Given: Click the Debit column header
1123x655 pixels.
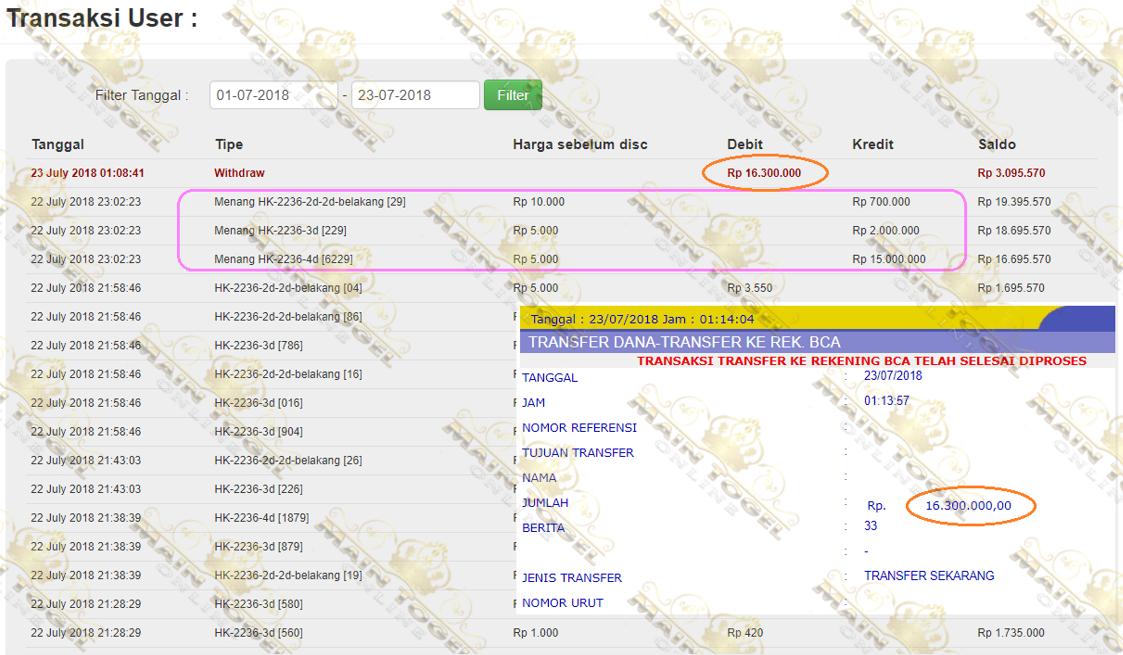Looking at the screenshot, I should (745, 144).
